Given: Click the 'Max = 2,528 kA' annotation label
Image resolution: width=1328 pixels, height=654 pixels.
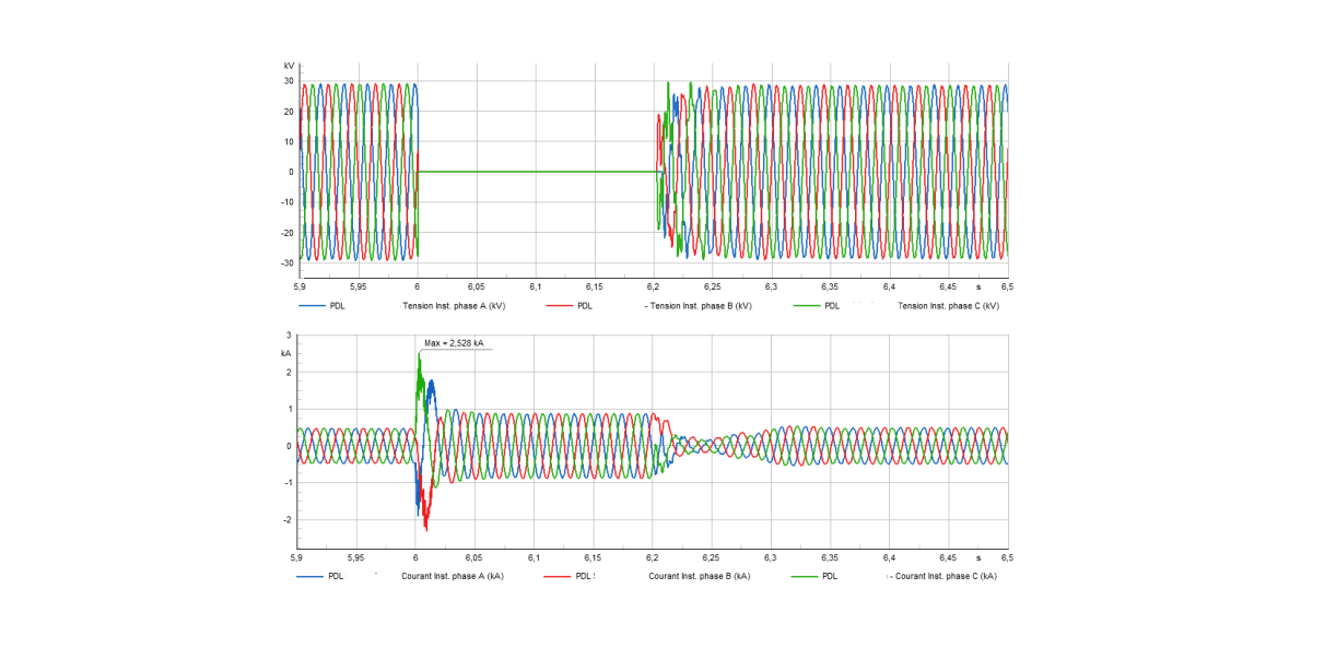Looking at the screenshot, I should pyautogui.click(x=454, y=343).
